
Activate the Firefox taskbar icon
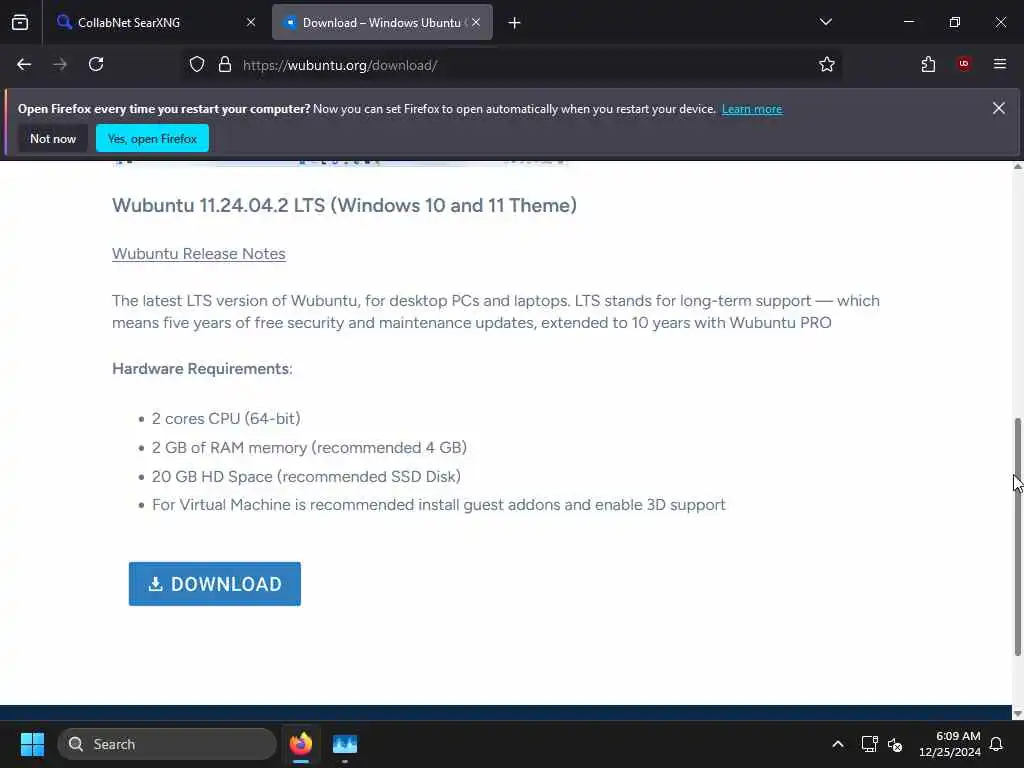(x=301, y=744)
